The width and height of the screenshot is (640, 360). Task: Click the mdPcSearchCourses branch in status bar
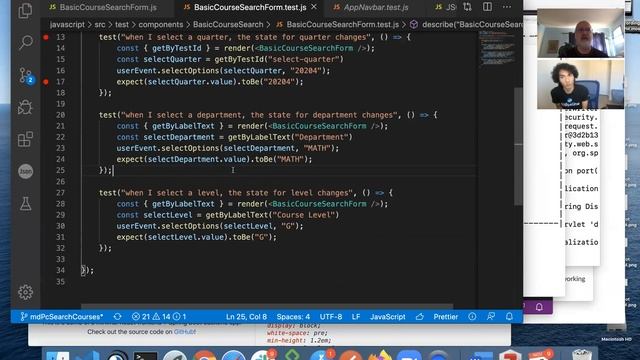(x=62, y=317)
